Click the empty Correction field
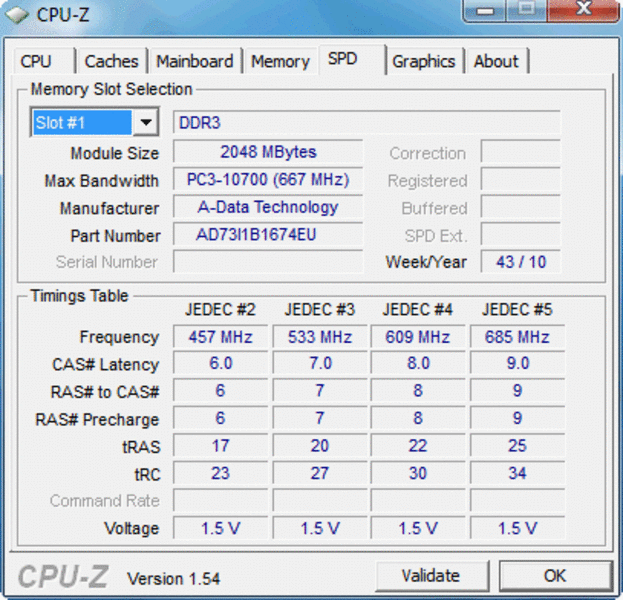 click(x=520, y=151)
